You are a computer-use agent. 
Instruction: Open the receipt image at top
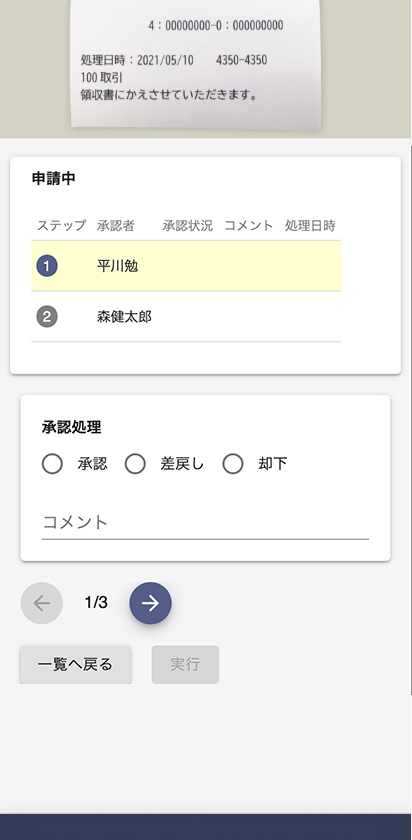(x=196, y=63)
